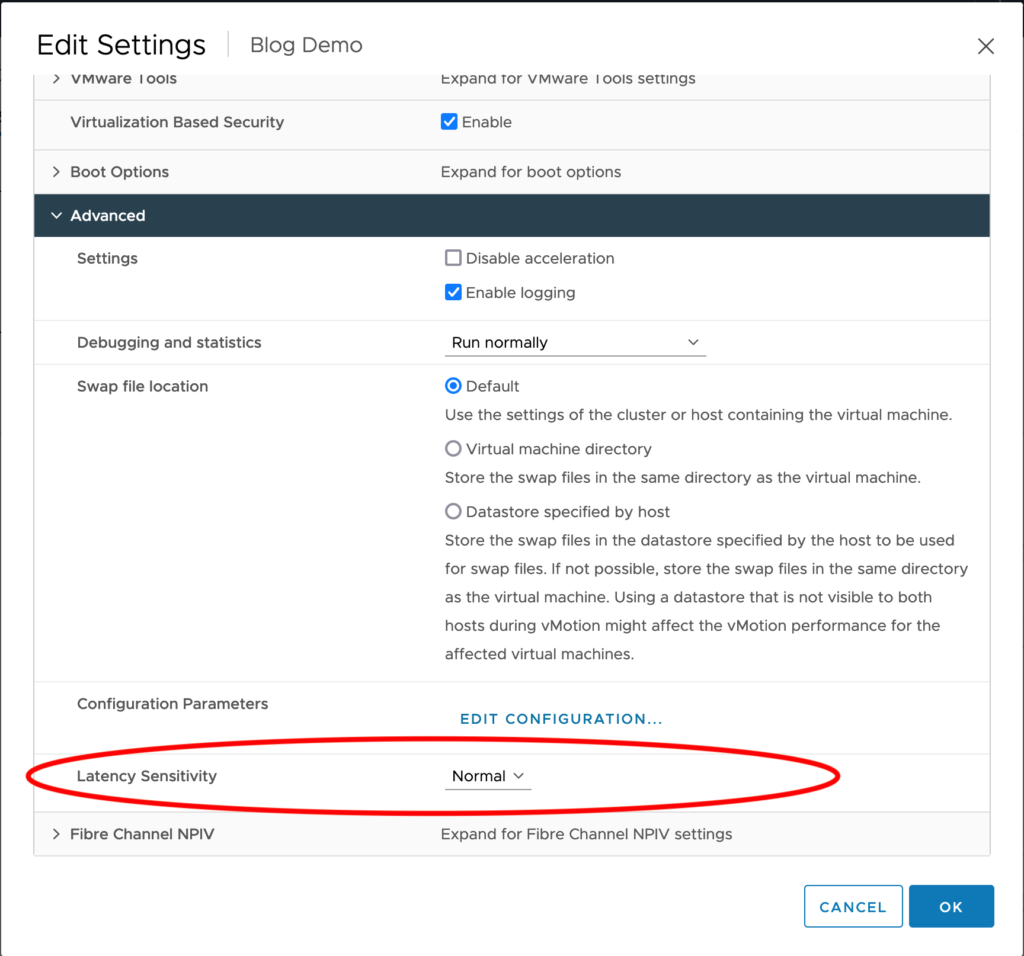Check the Disable acceleration checkbox
The image size is (1024, 956).
tap(453, 258)
